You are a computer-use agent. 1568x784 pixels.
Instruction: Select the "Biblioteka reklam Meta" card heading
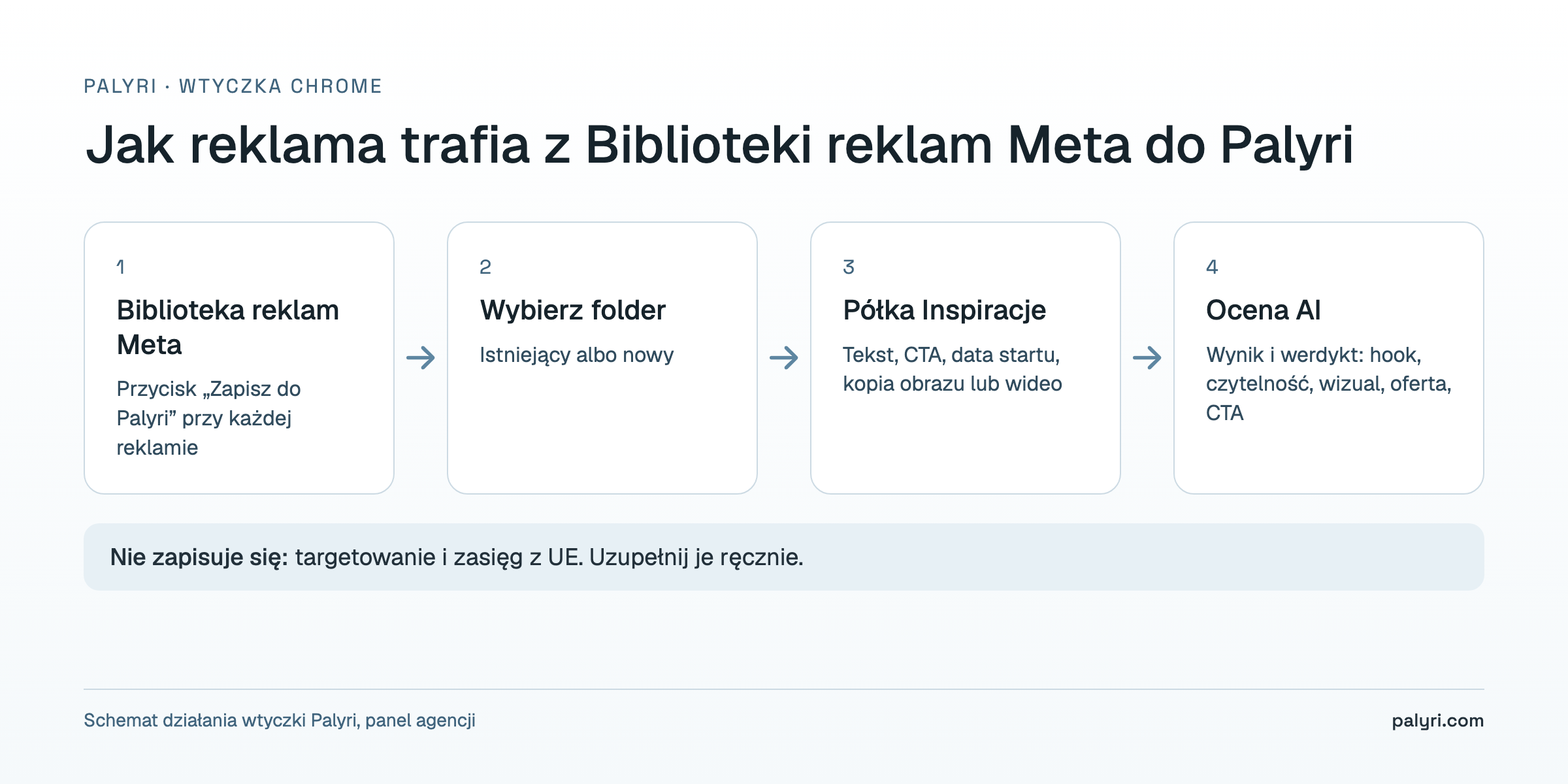[228, 327]
